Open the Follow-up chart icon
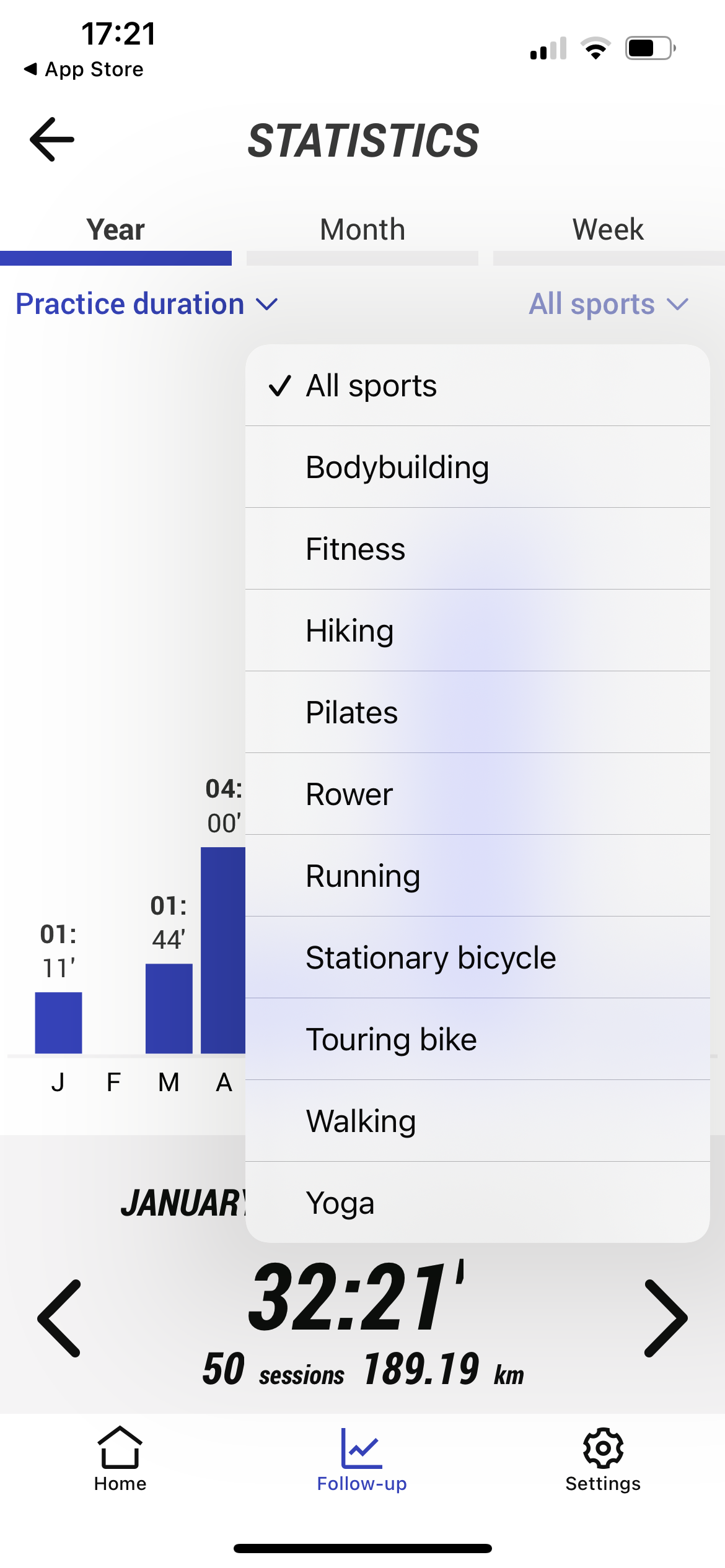The image size is (725, 1568). (362, 1448)
